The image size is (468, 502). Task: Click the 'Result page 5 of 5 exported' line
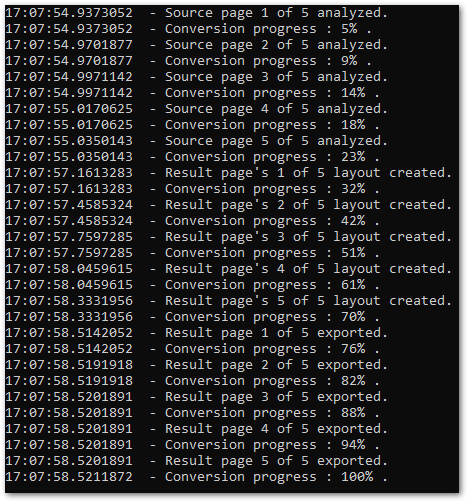[197, 461]
